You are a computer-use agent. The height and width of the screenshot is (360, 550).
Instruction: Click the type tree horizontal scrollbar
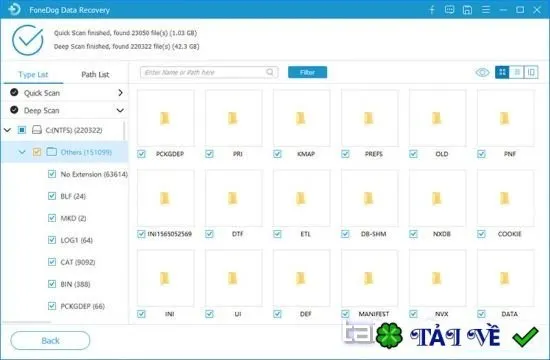[x=27, y=321]
